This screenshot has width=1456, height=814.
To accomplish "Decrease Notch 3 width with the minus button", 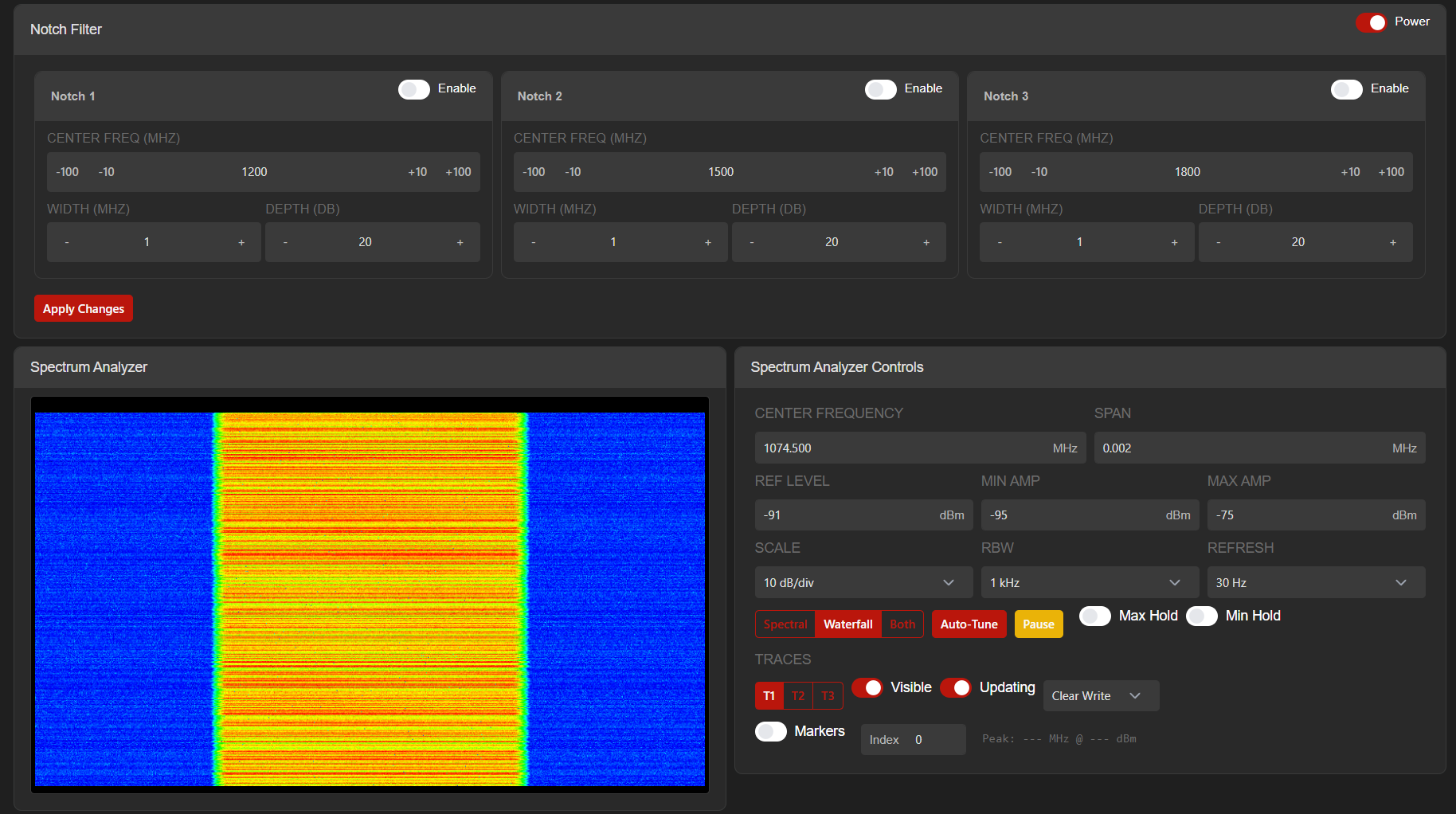I will pos(1000,241).
